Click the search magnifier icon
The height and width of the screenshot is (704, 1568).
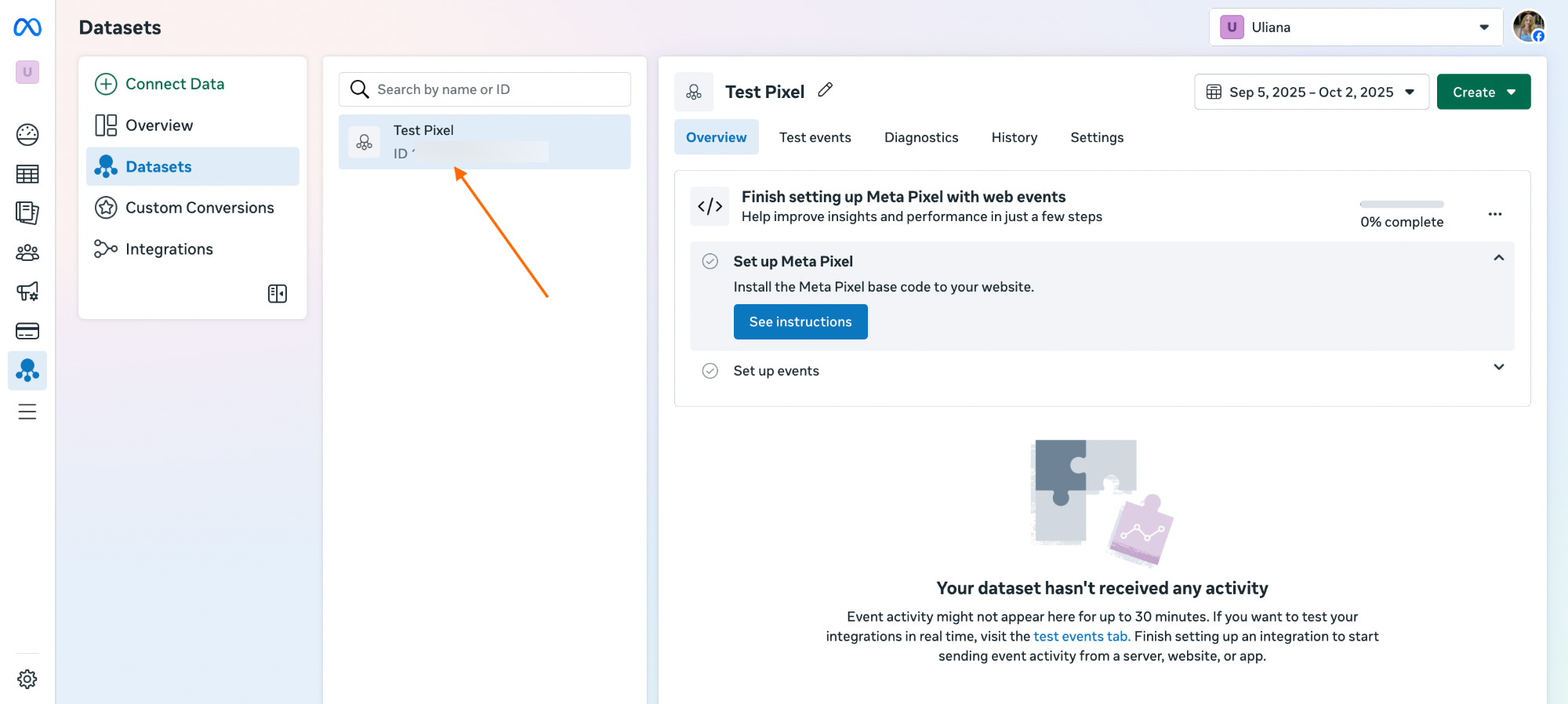pyautogui.click(x=359, y=89)
